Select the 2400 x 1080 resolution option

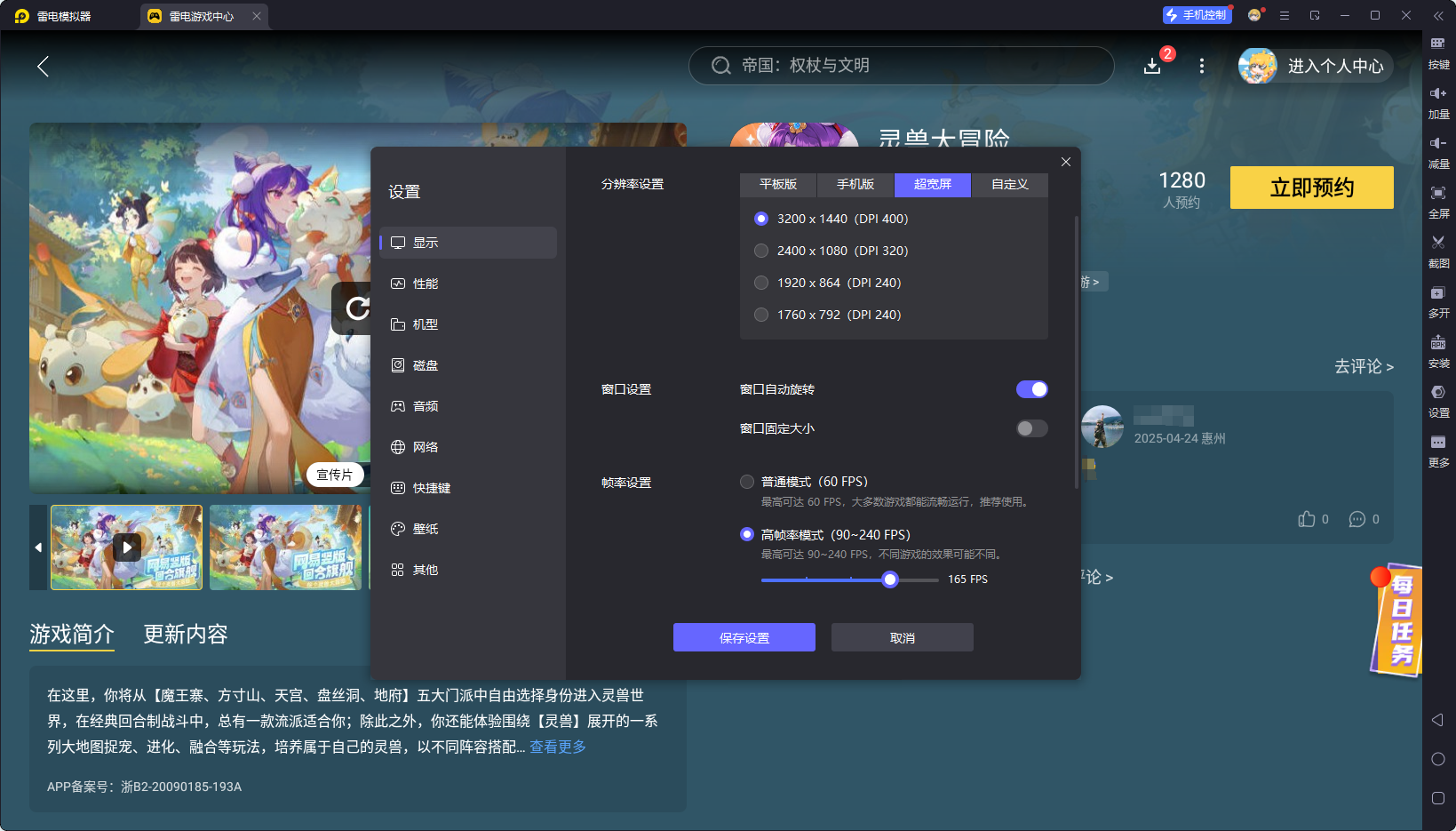761,250
